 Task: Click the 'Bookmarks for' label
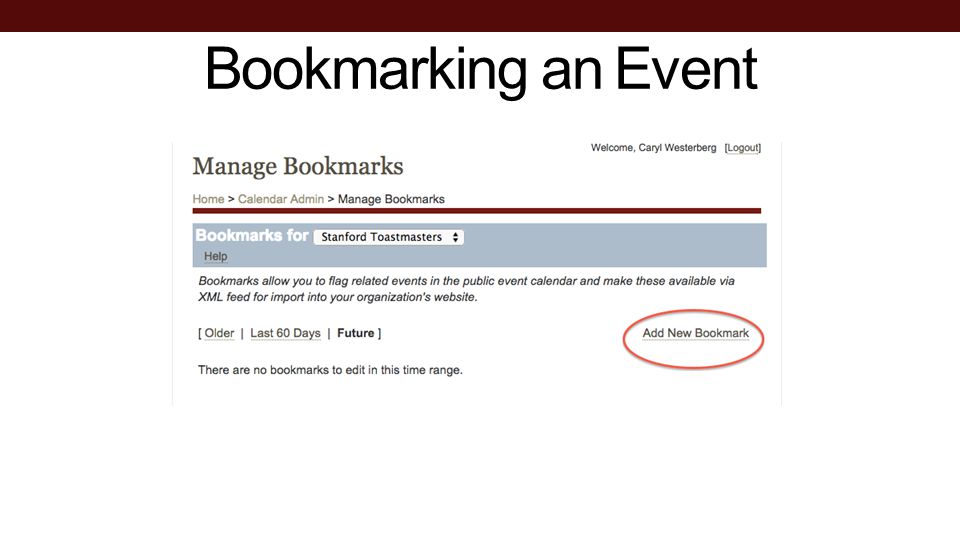[x=252, y=235]
